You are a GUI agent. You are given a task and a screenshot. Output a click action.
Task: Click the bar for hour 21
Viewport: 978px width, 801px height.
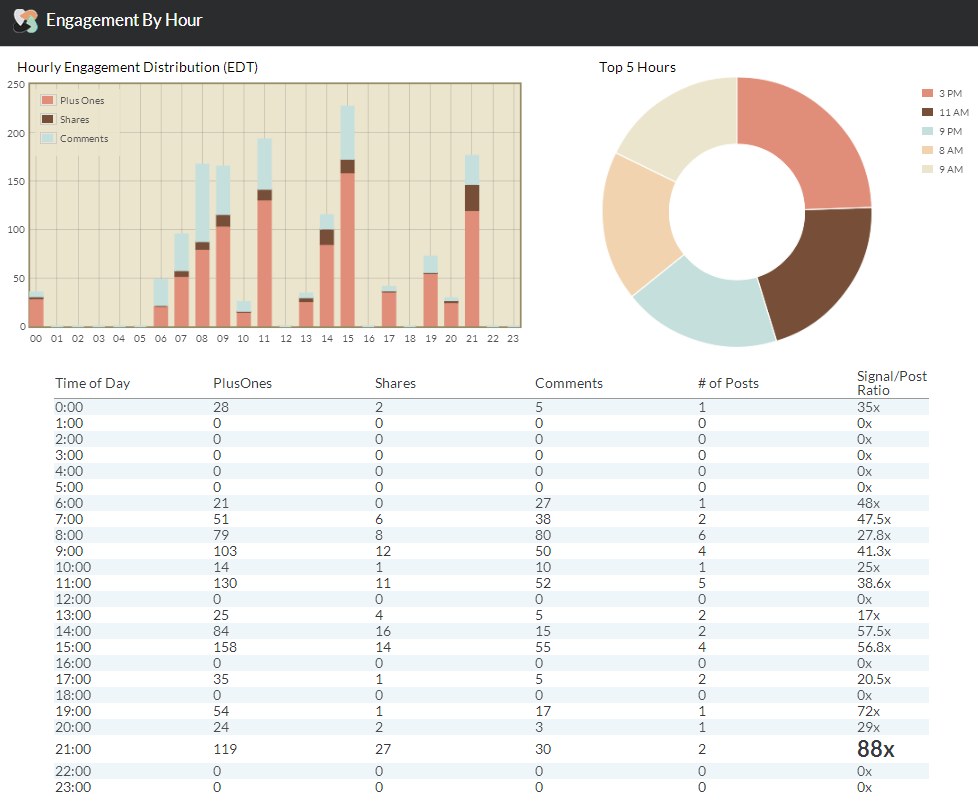click(472, 260)
